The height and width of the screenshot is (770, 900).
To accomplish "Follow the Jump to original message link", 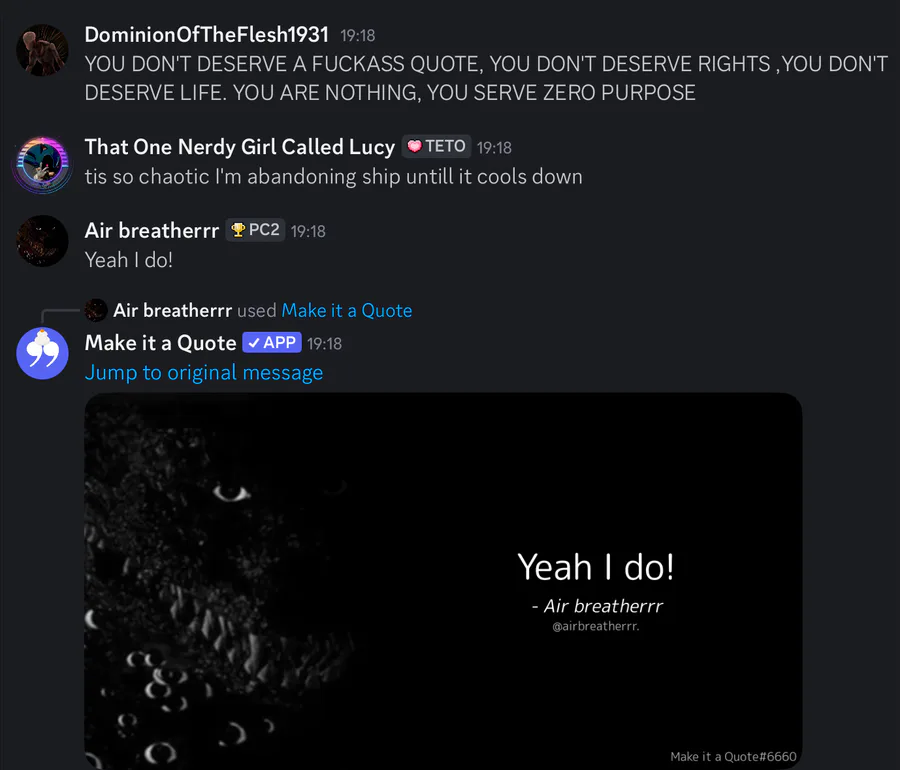I will [204, 372].
